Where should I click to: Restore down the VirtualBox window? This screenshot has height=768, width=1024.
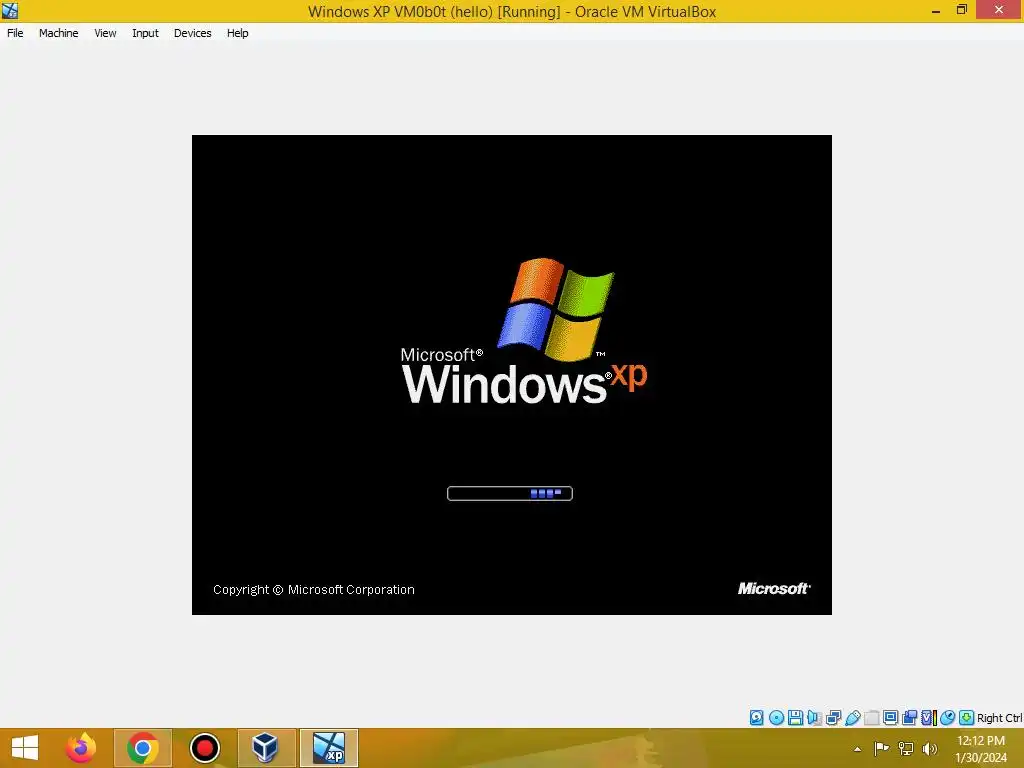point(961,10)
